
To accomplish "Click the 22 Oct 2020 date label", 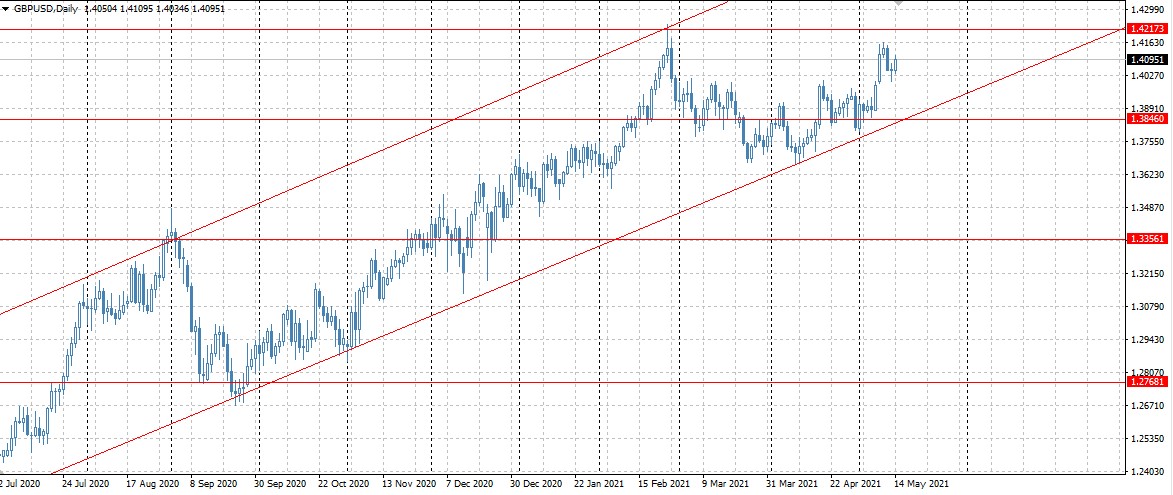I will [x=343, y=484].
